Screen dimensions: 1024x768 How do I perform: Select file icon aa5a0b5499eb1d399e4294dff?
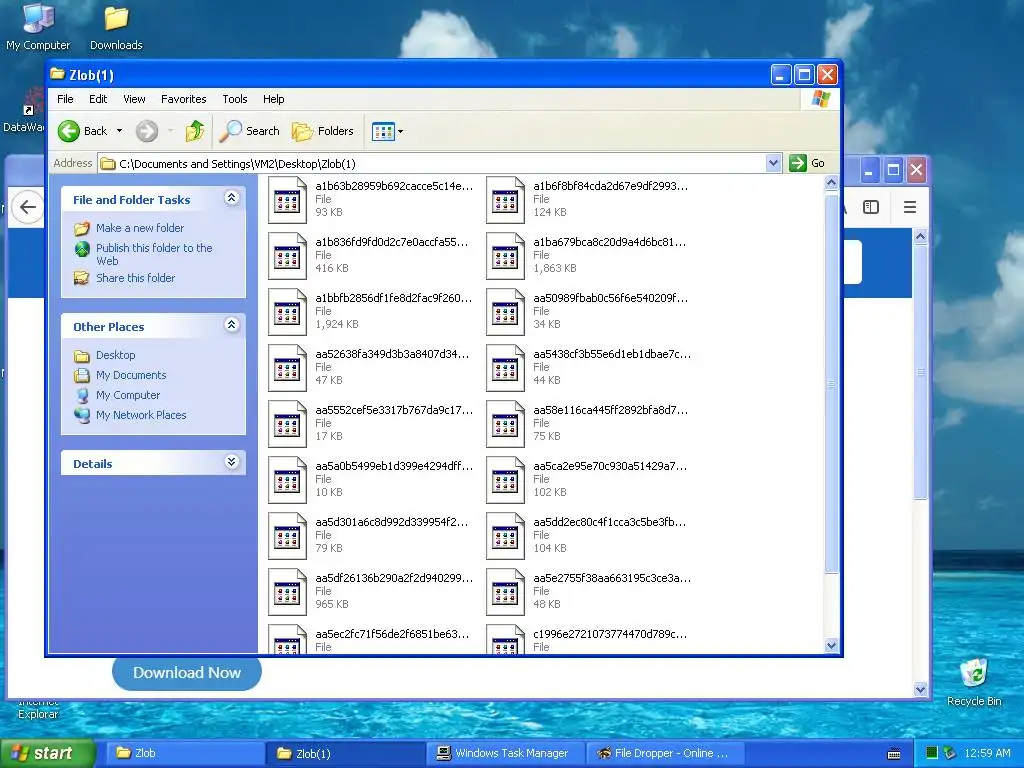pos(287,480)
